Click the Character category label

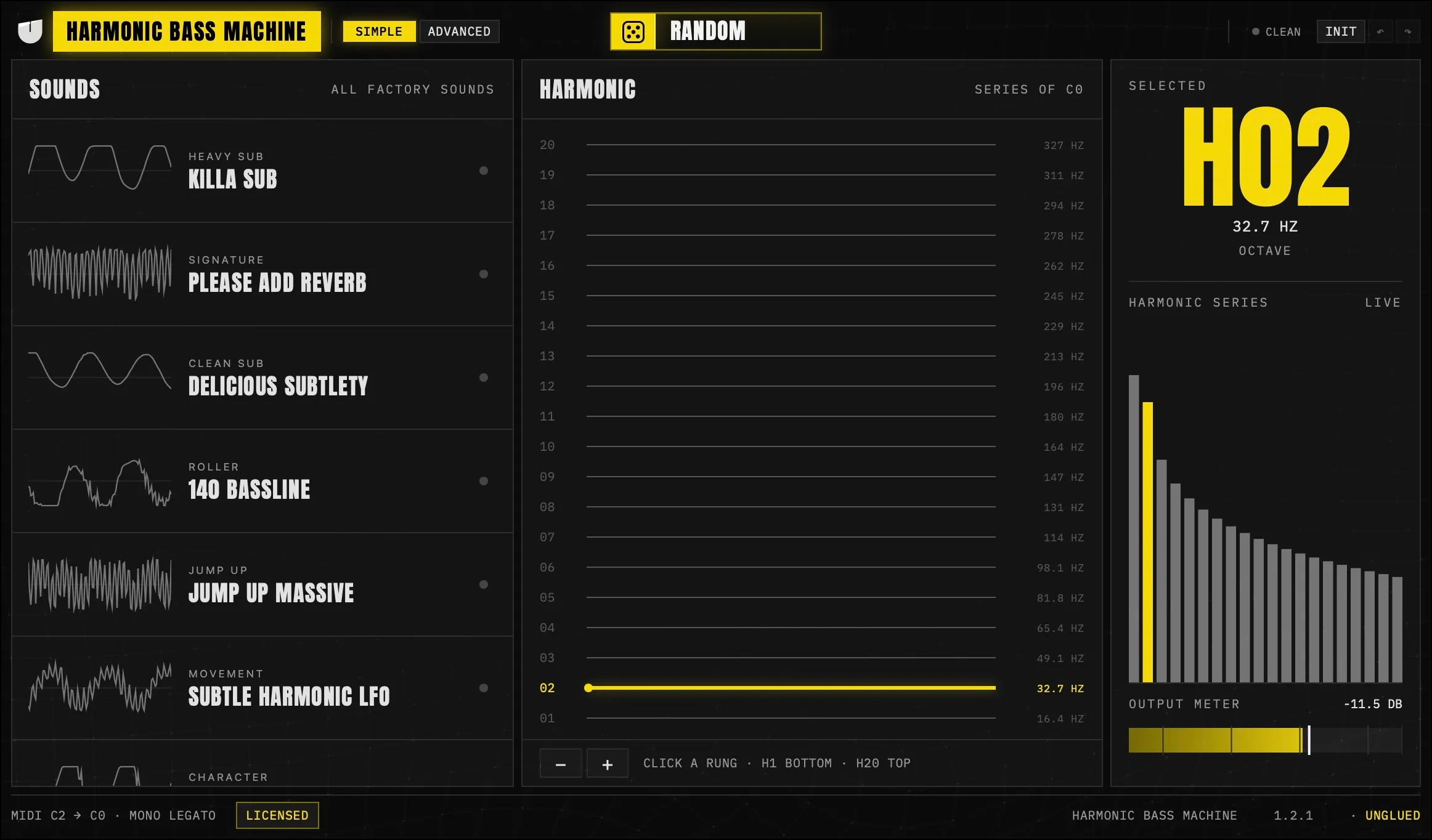[229, 777]
